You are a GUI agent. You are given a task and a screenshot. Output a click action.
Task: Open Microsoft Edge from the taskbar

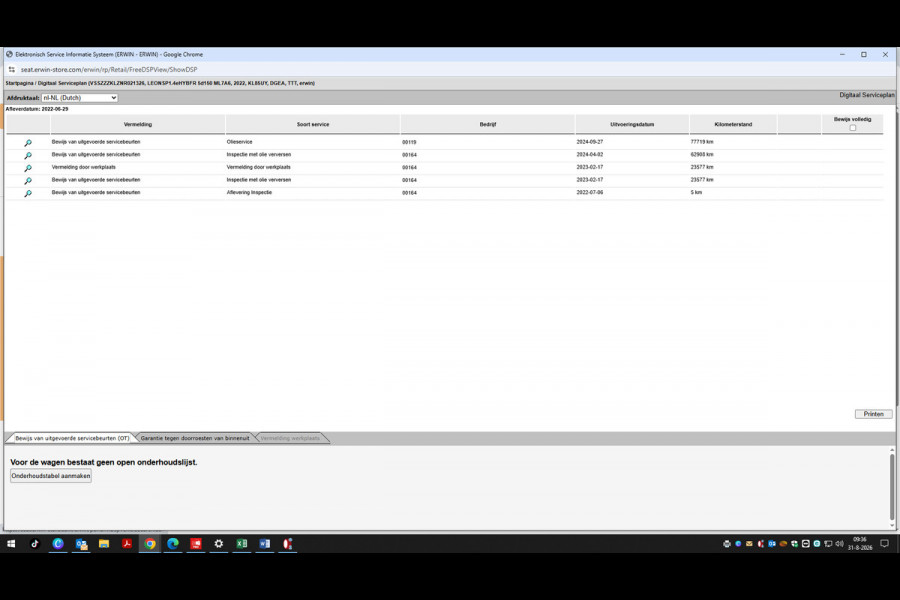(x=173, y=543)
